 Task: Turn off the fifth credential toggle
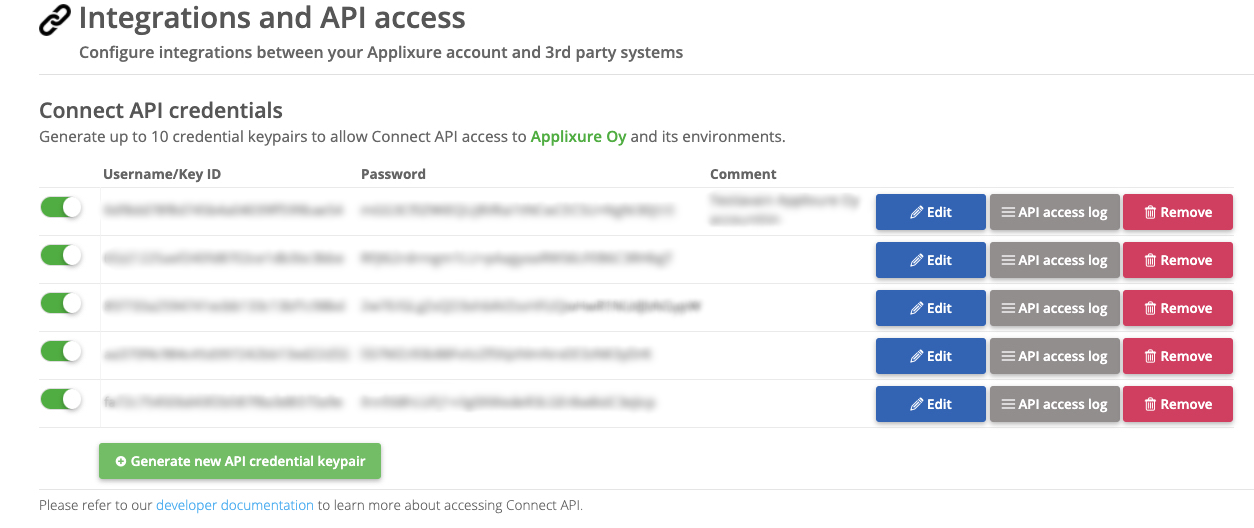(x=61, y=399)
